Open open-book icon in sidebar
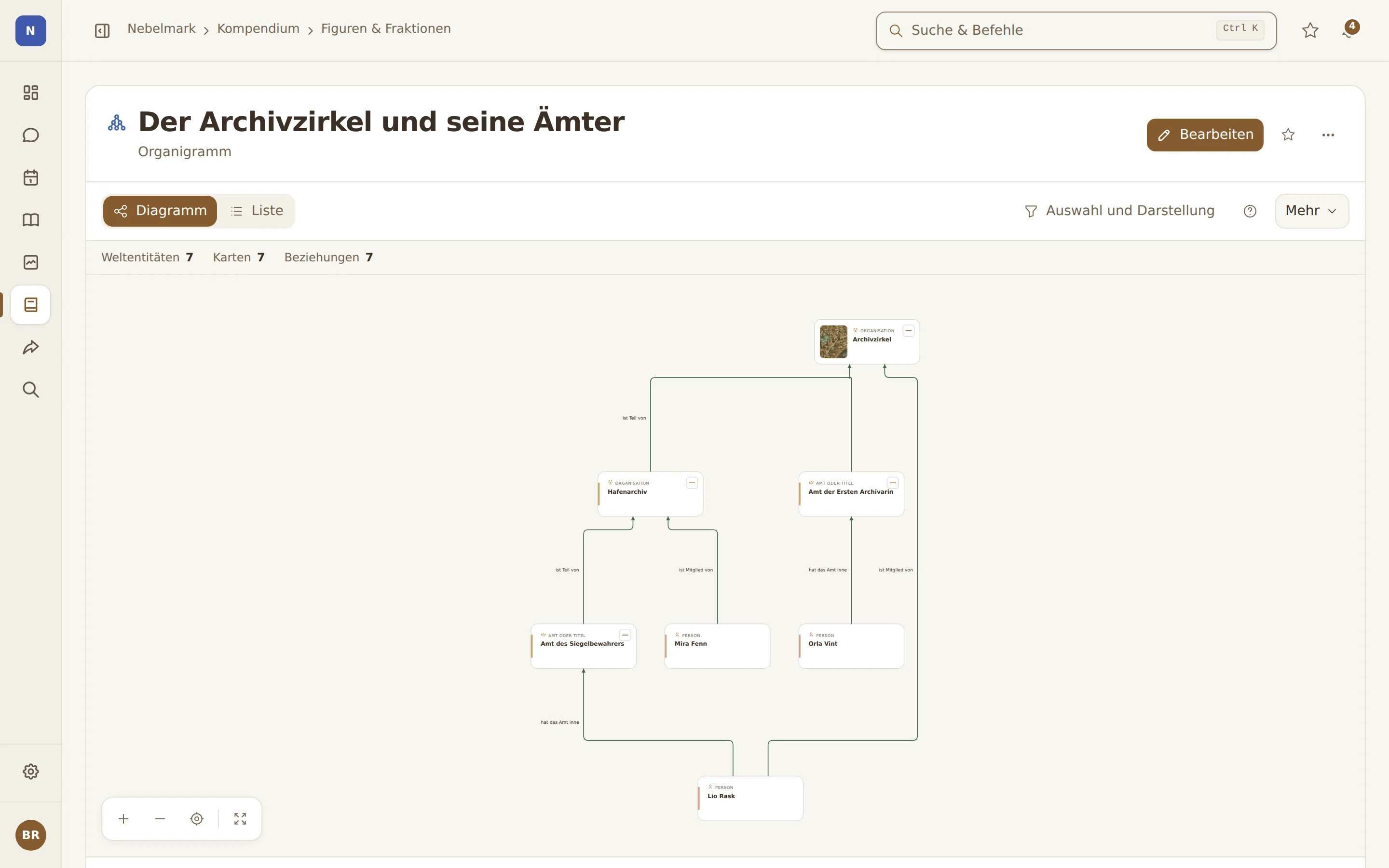The height and width of the screenshot is (868, 1389). tap(30, 220)
